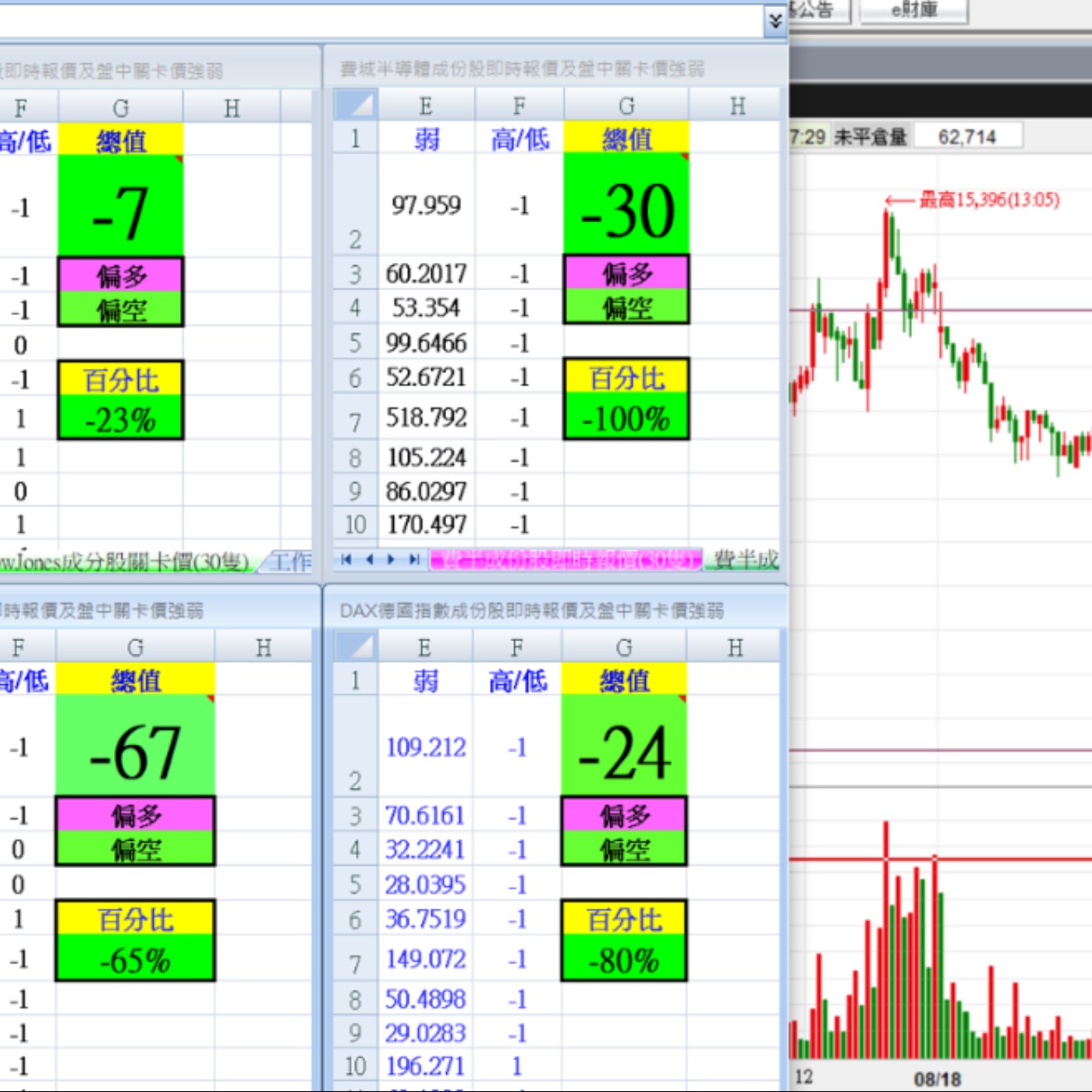Select row 3 header in the DAX pane
The width and height of the screenshot is (1092, 1092).
(355, 816)
